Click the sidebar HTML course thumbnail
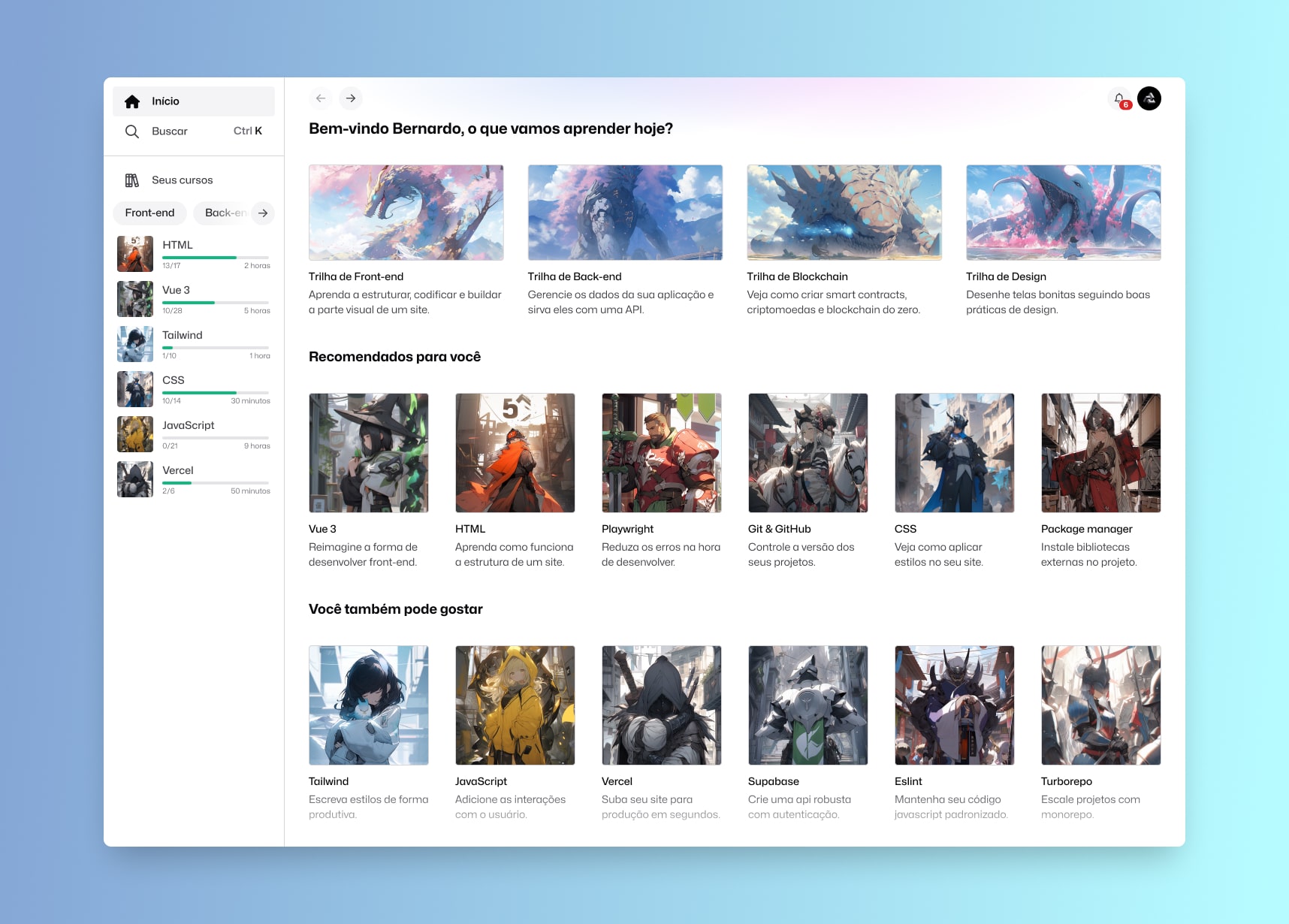Screen dimensions: 1289x924 coord(135,254)
